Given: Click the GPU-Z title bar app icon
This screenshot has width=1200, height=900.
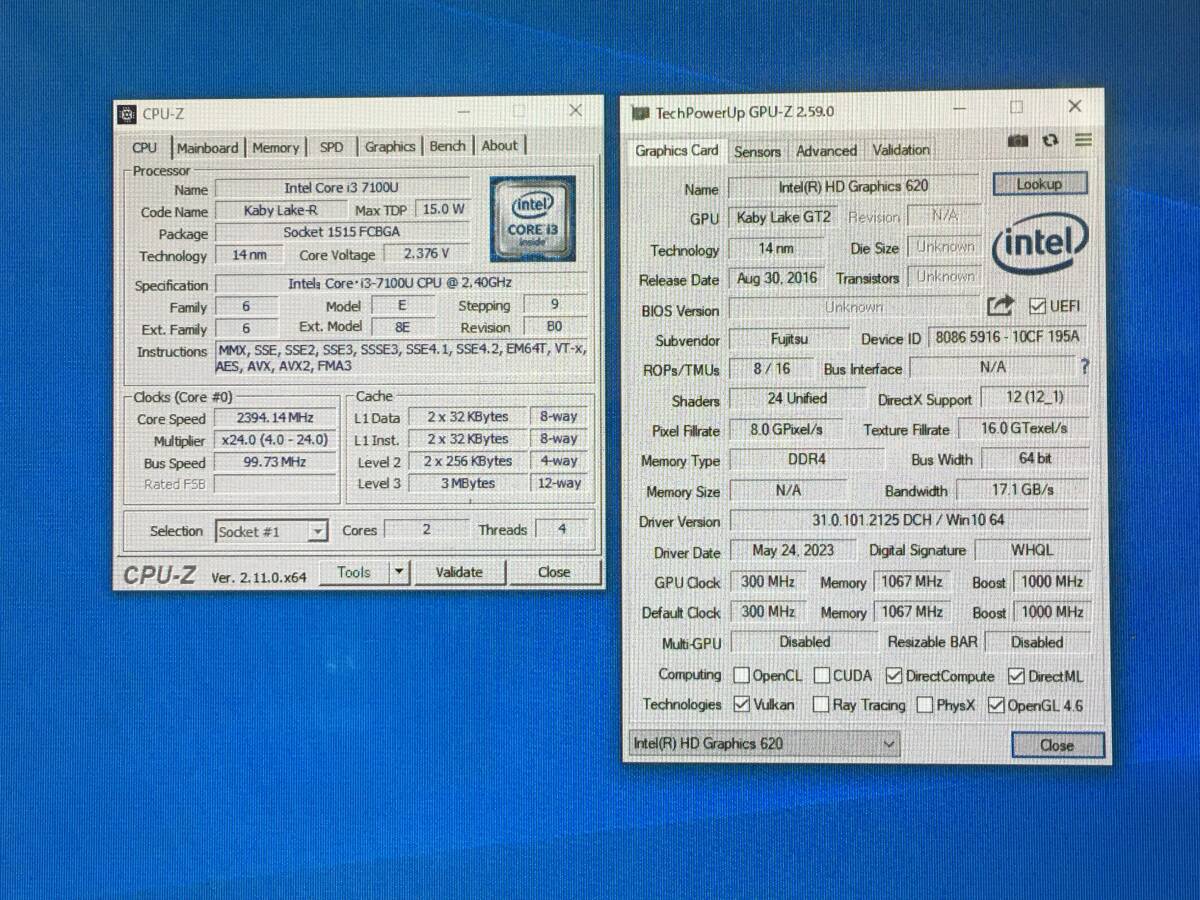Looking at the screenshot, I should (639, 113).
